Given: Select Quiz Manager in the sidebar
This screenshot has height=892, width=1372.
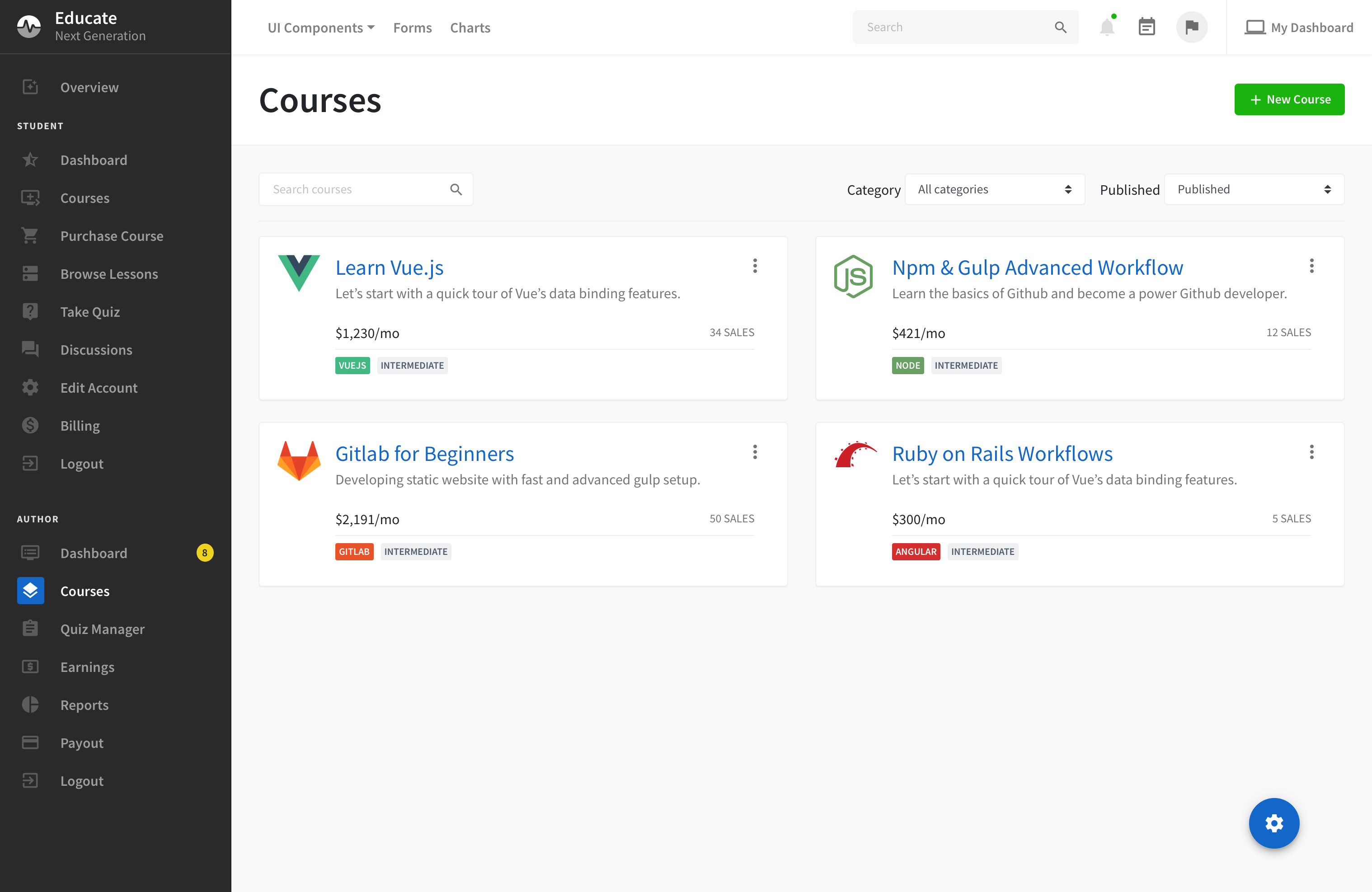Looking at the screenshot, I should pos(102,629).
